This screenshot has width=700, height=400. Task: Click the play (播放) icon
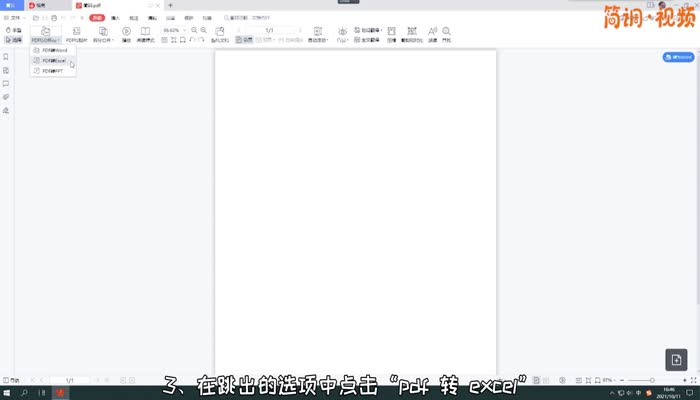[127, 35]
